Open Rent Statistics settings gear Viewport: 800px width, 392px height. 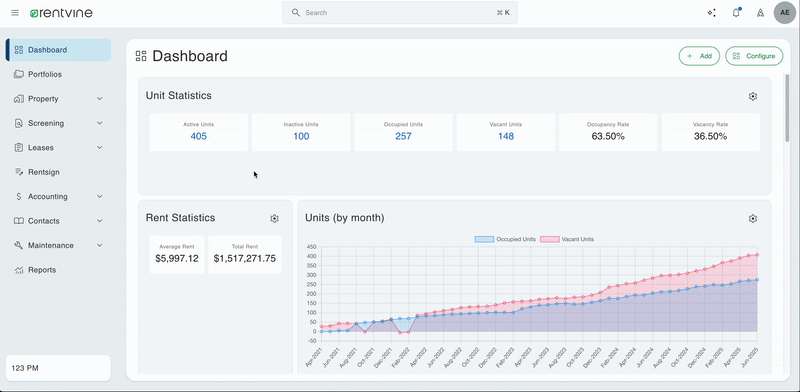pyautogui.click(x=274, y=218)
